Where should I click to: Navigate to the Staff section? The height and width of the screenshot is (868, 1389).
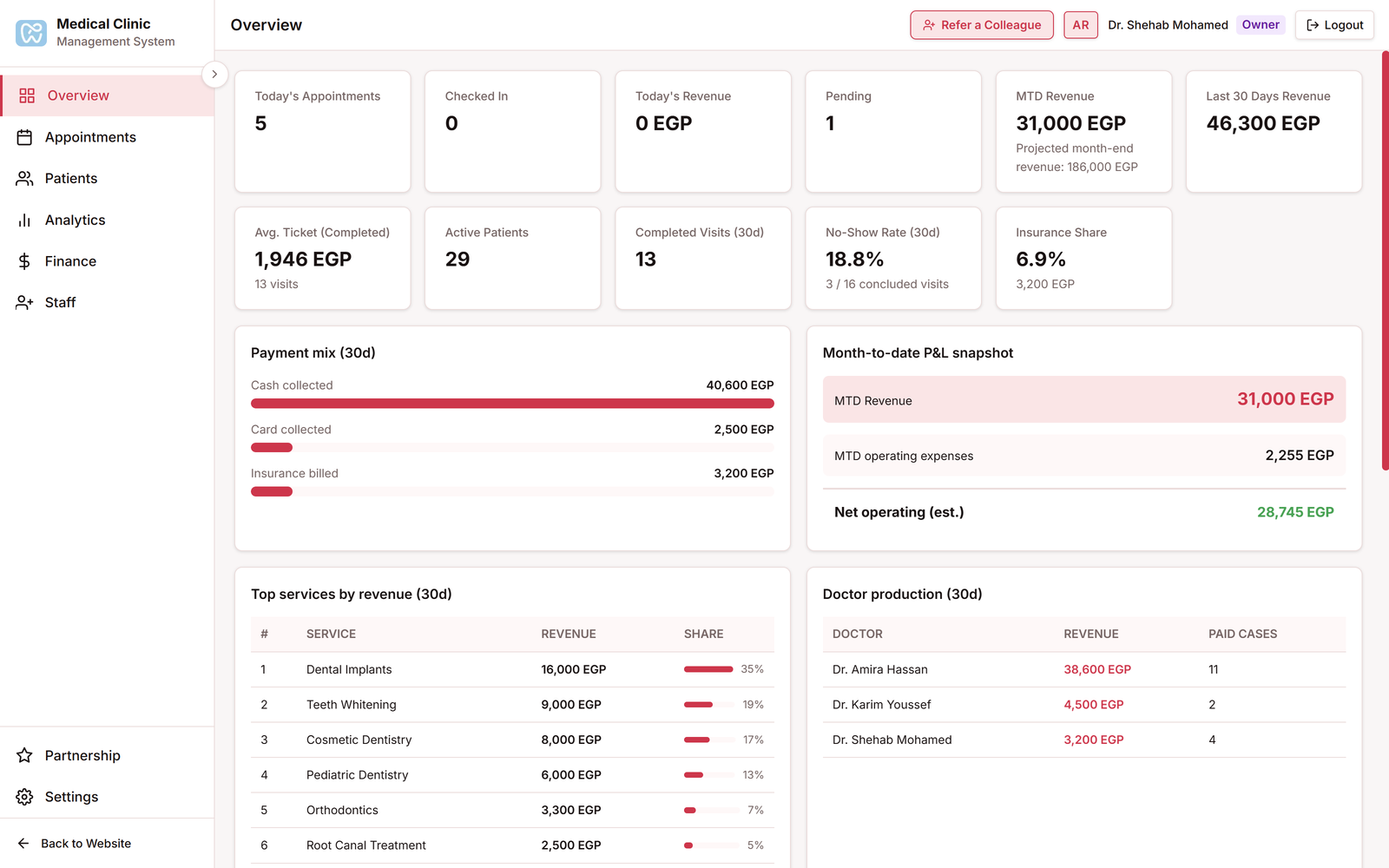108,302
